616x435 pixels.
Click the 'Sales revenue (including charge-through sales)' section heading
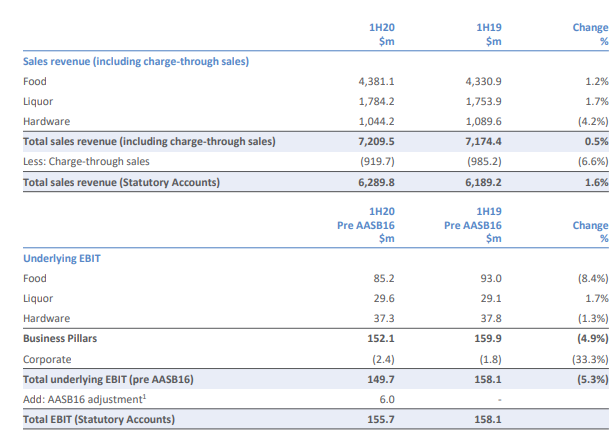(136, 61)
